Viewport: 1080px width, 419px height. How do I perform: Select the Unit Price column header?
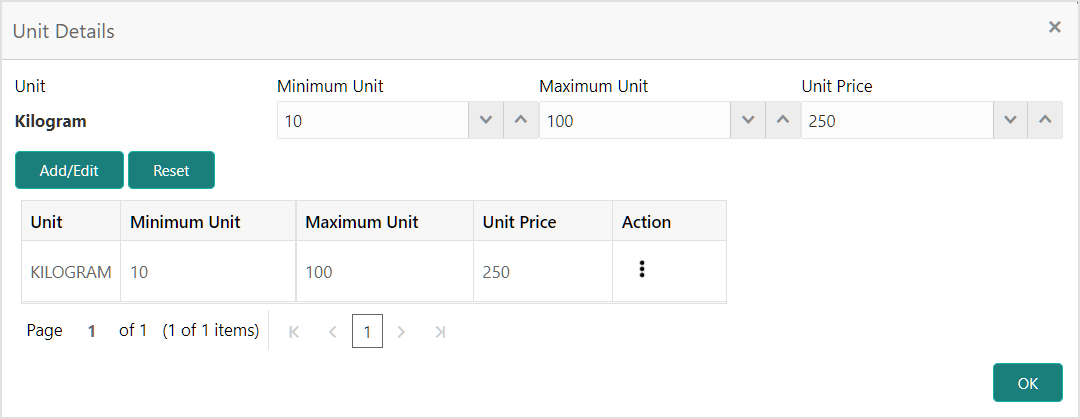(519, 221)
